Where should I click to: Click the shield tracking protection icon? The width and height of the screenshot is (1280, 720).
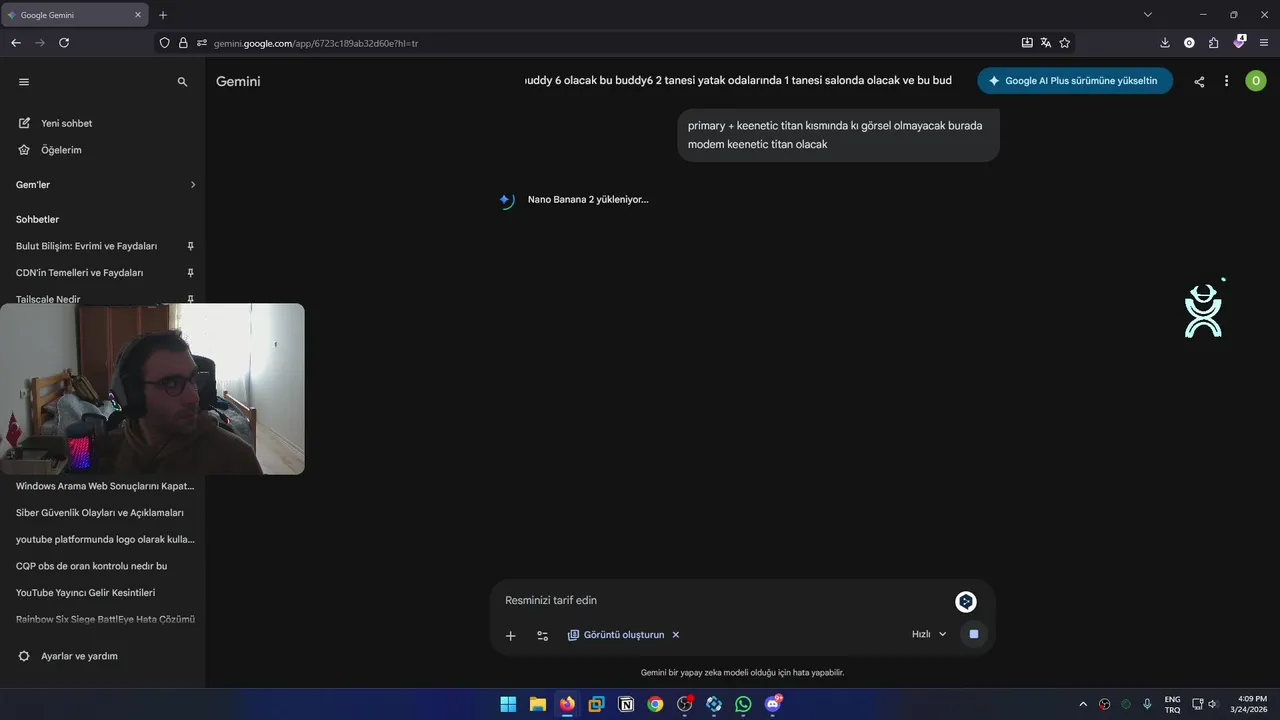tap(165, 43)
